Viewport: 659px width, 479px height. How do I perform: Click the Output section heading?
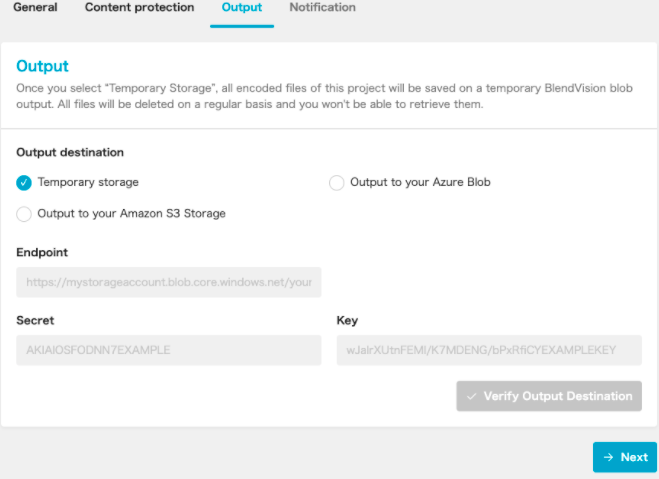43,66
